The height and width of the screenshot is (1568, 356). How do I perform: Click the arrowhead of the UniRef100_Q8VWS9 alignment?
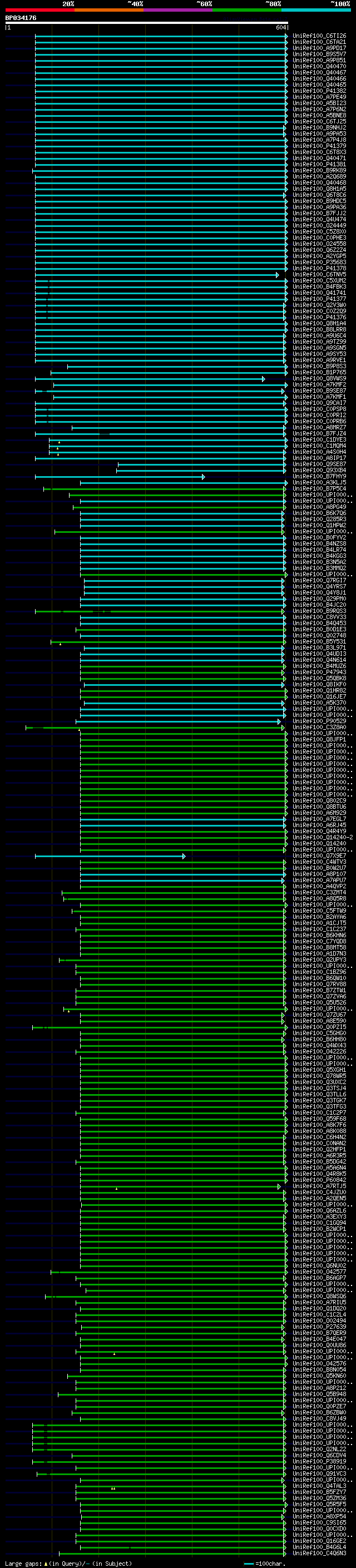[x=264, y=379]
